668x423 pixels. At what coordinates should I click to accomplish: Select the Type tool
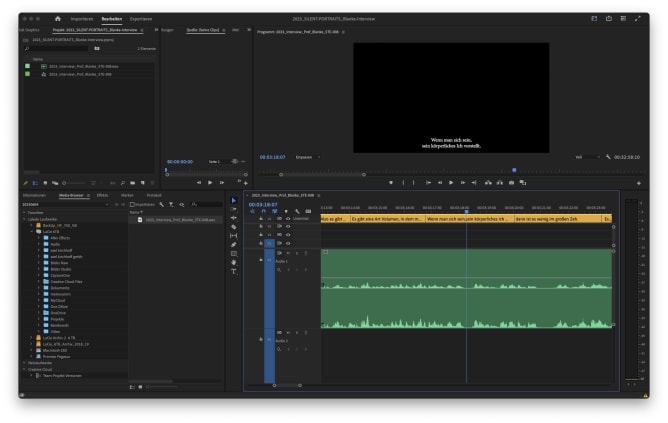(234, 272)
